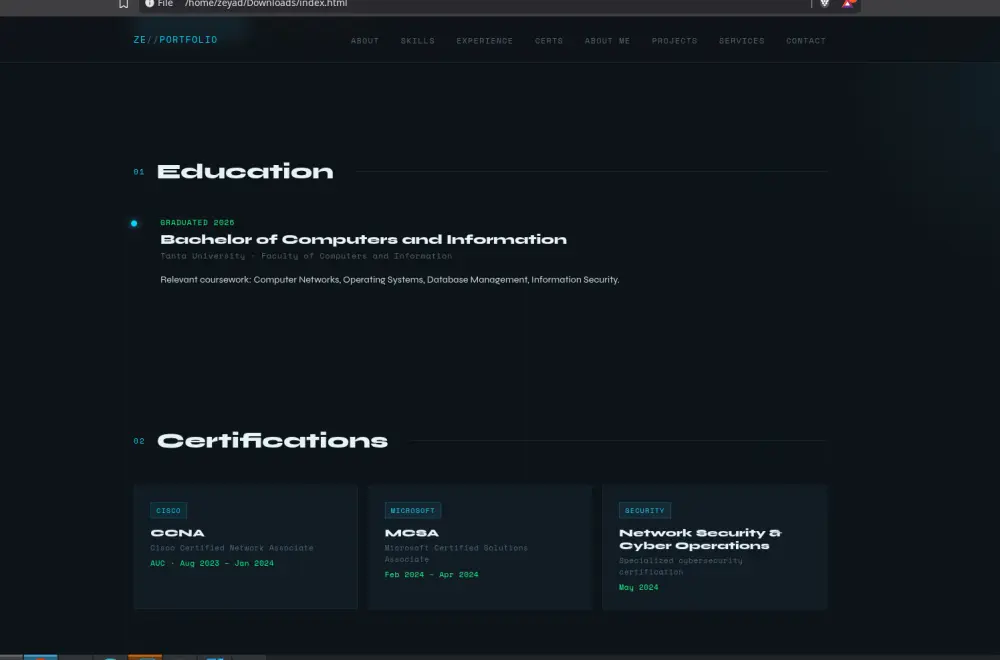Screen dimensions: 1000x660
Task: Select the CCNA certification title
Action: click(178, 533)
